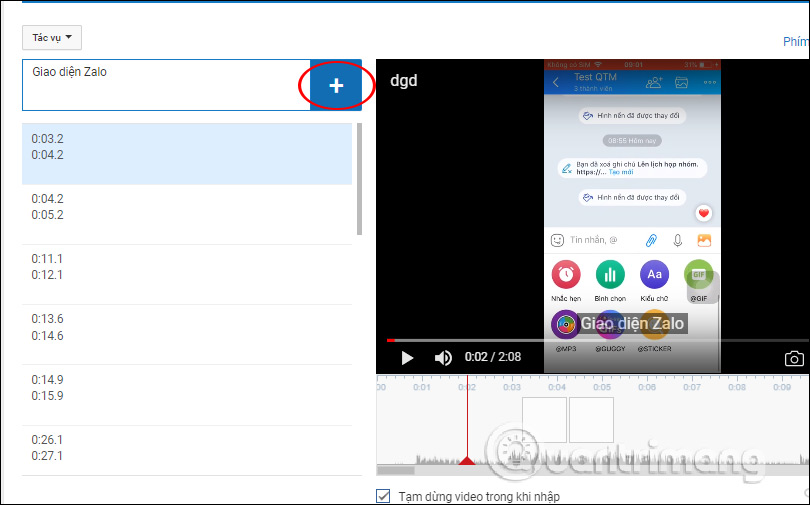
Task: Click the red playhead marker on timeline
Action: click(x=467, y=460)
